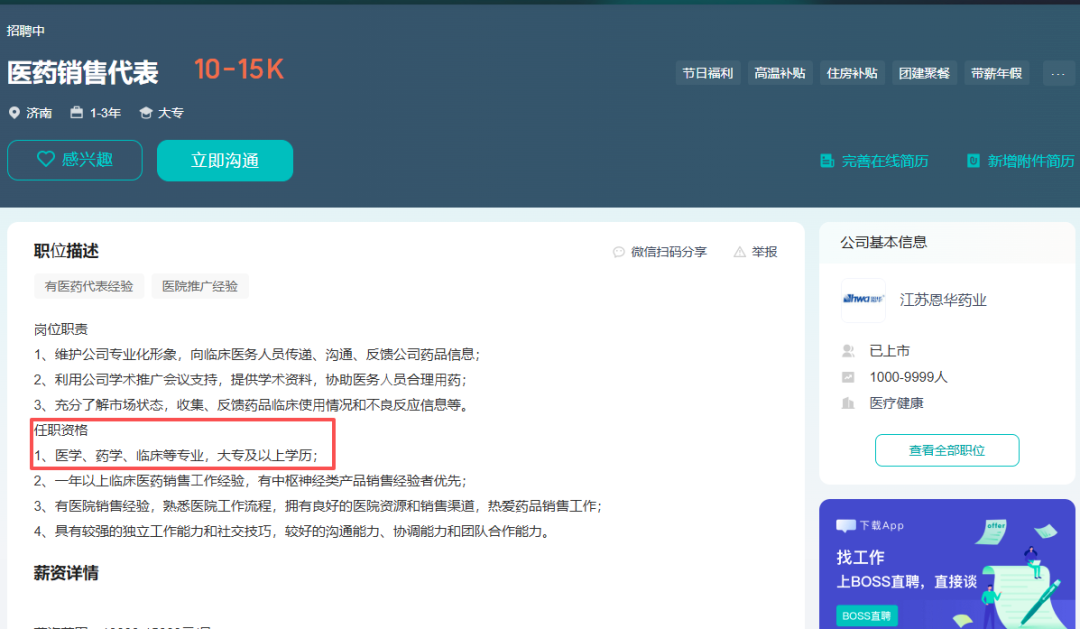Viewport: 1080px width, 629px height.
Task: Click the warning triangle icon beside 举报
Action: [740, 252]
